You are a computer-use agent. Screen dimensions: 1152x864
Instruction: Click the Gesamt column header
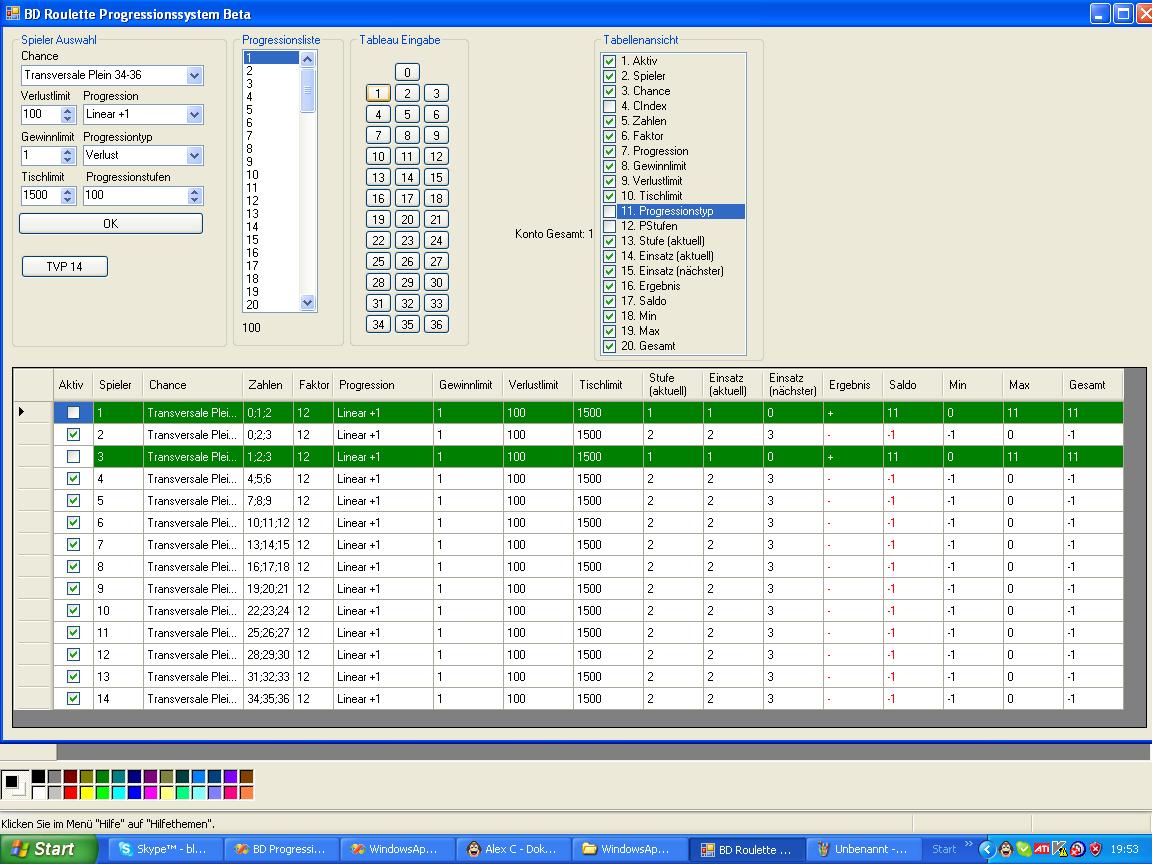pyautogui.click(x=1092, y=385)
